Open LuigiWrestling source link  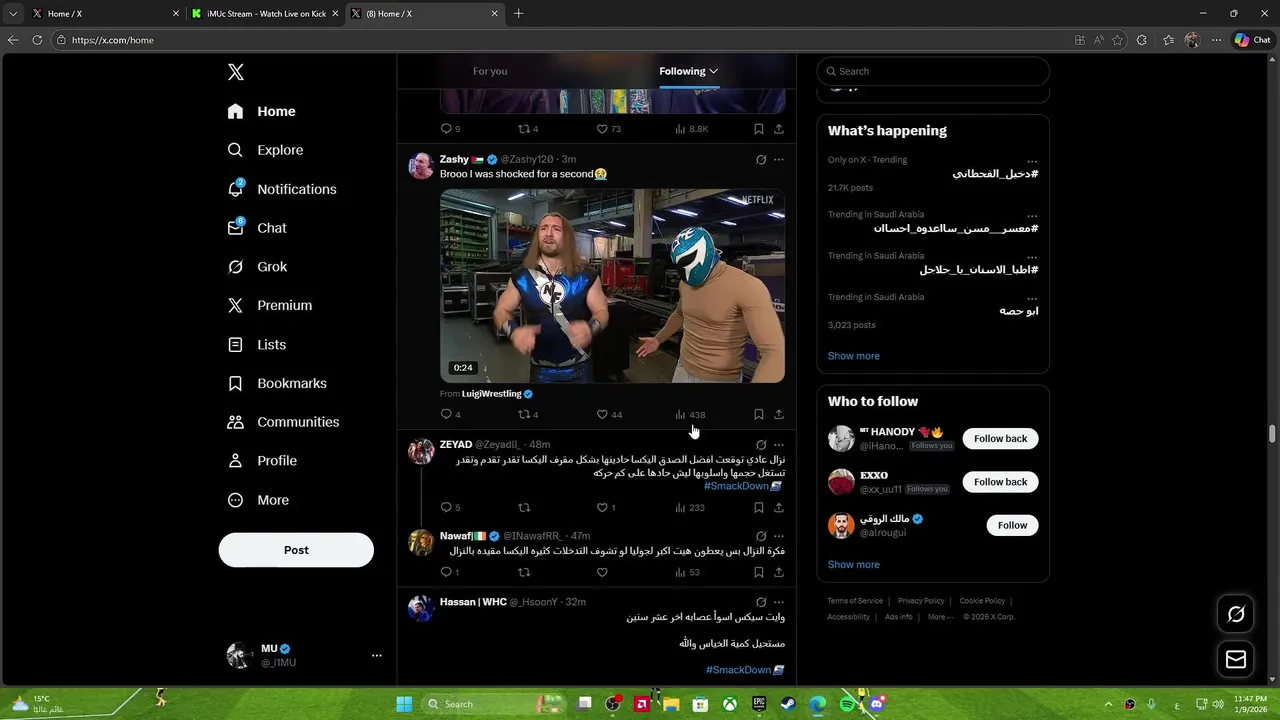(x=491, y=394)
